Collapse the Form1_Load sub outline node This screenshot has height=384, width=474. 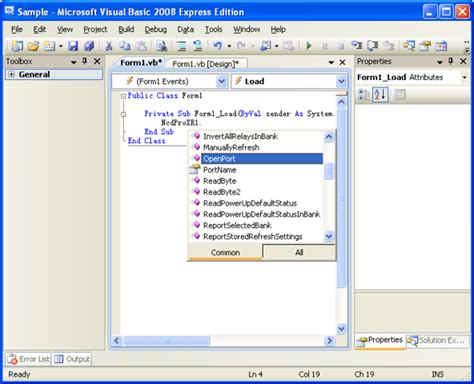[x=123, y=114]
